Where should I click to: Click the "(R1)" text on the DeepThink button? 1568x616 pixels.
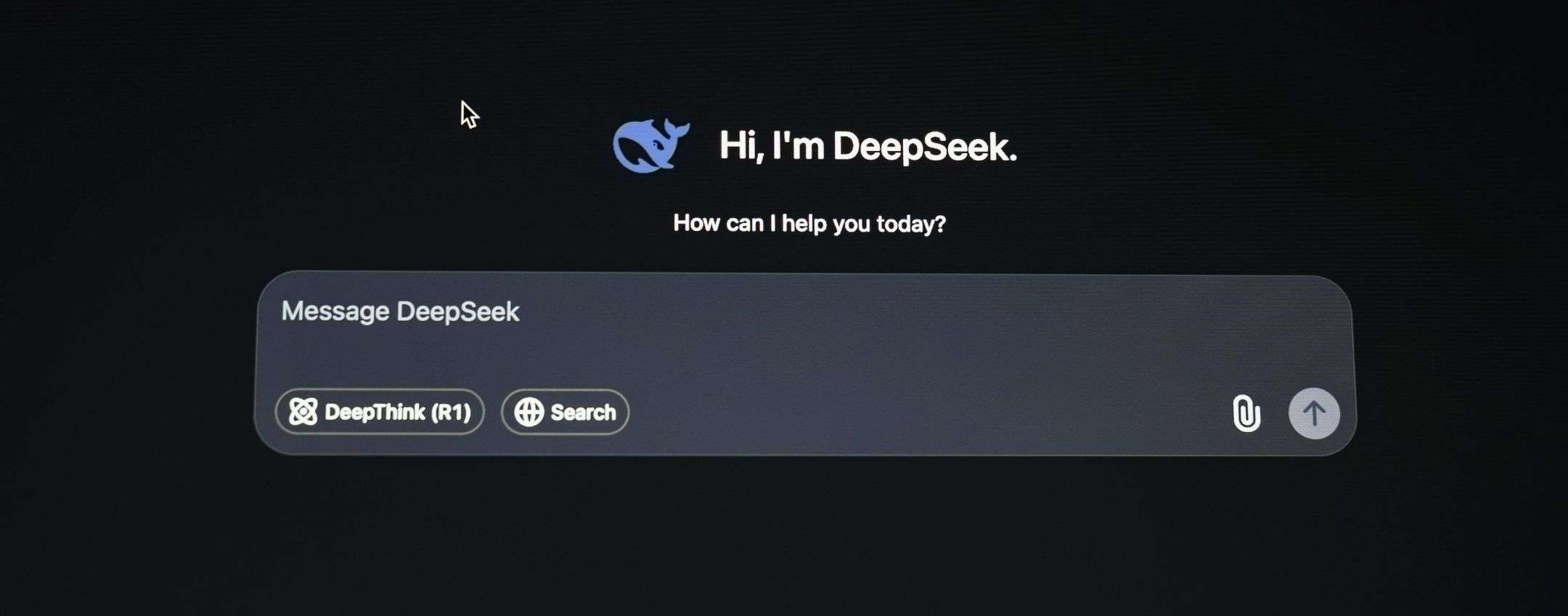(451, 412)
